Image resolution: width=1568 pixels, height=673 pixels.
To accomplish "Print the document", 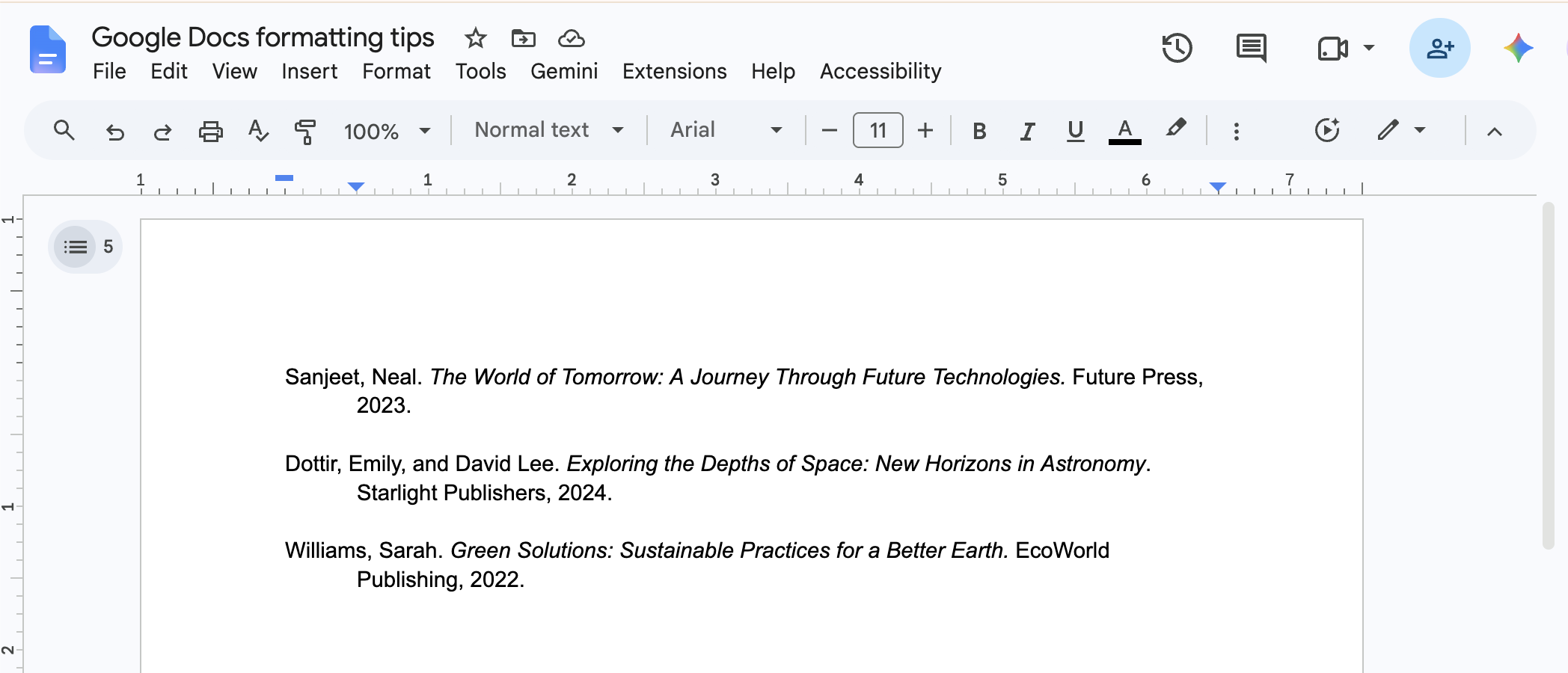I will (x=210, y=131).
